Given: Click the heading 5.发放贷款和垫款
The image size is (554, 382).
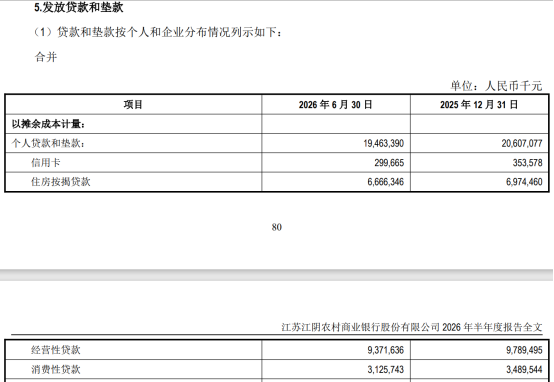Looking at the screenshot, I should (x=78, y=7).
